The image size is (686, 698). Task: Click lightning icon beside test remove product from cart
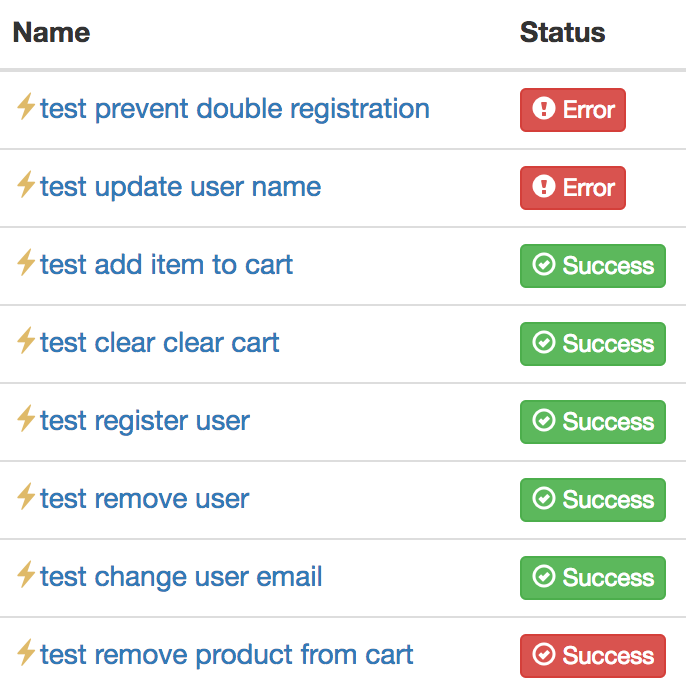(26, 652)
